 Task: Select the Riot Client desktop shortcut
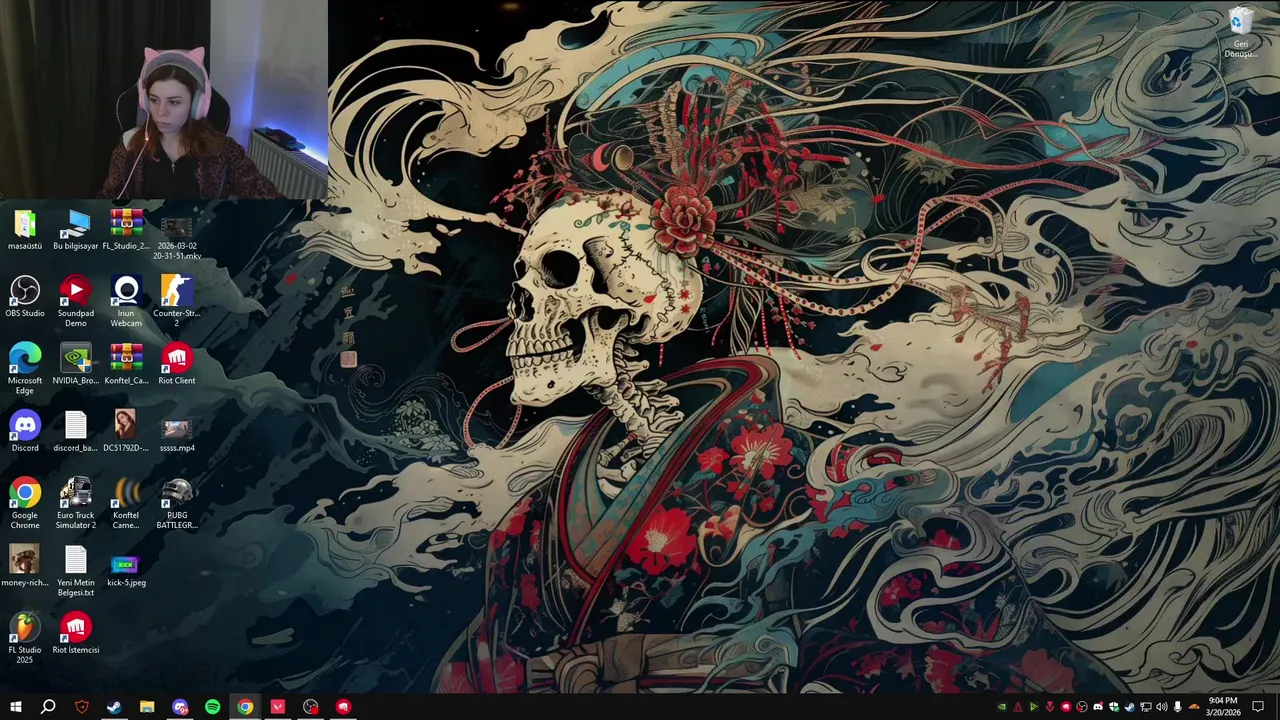click(x=177, y=364)
